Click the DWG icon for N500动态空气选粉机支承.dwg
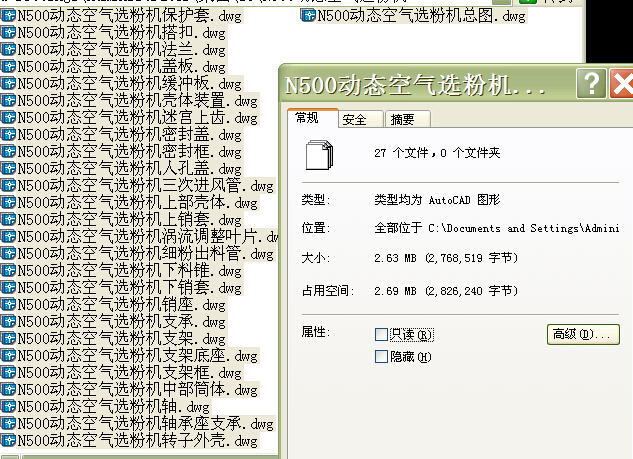633x459 pixels. pyautogui.click(x=8, y=321)
